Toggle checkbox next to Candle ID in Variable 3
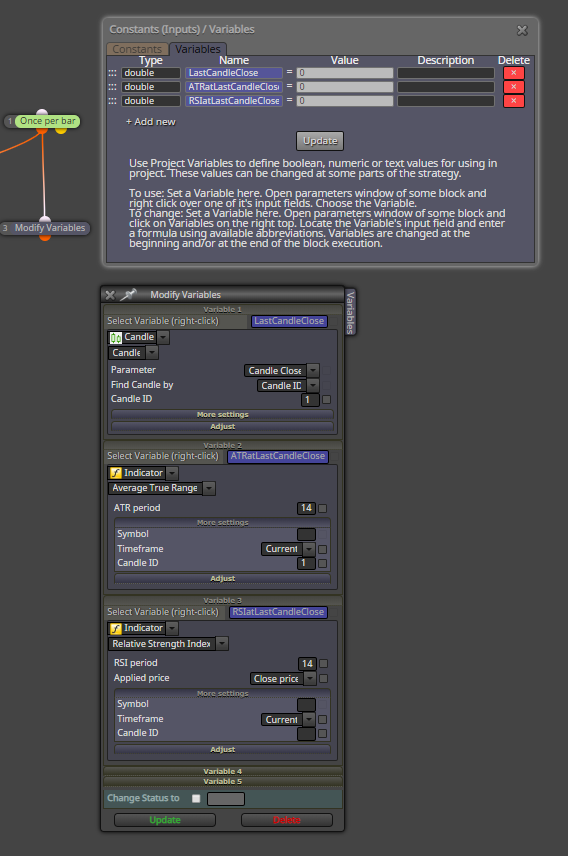Image resolution: width=568 pixels, height=856 pixels. click(322, 734)
